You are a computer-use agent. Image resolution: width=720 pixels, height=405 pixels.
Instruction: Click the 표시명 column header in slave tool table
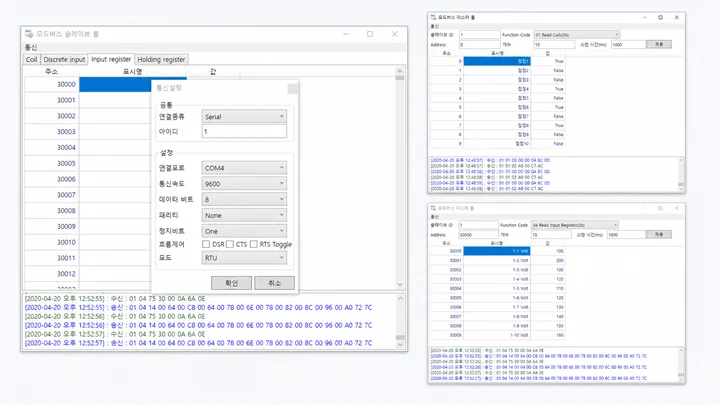click(x=133, y=72)
